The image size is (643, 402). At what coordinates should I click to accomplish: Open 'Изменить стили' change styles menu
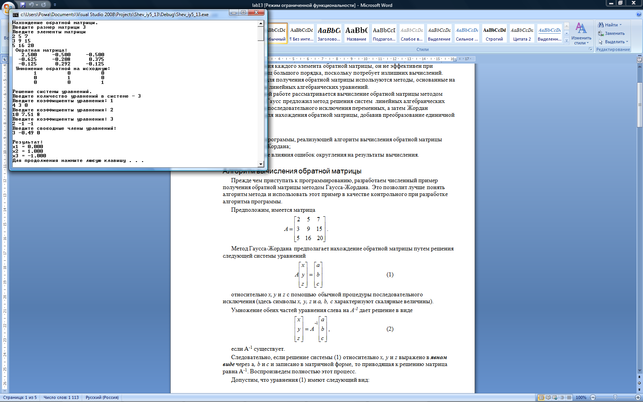pos(581,33)
